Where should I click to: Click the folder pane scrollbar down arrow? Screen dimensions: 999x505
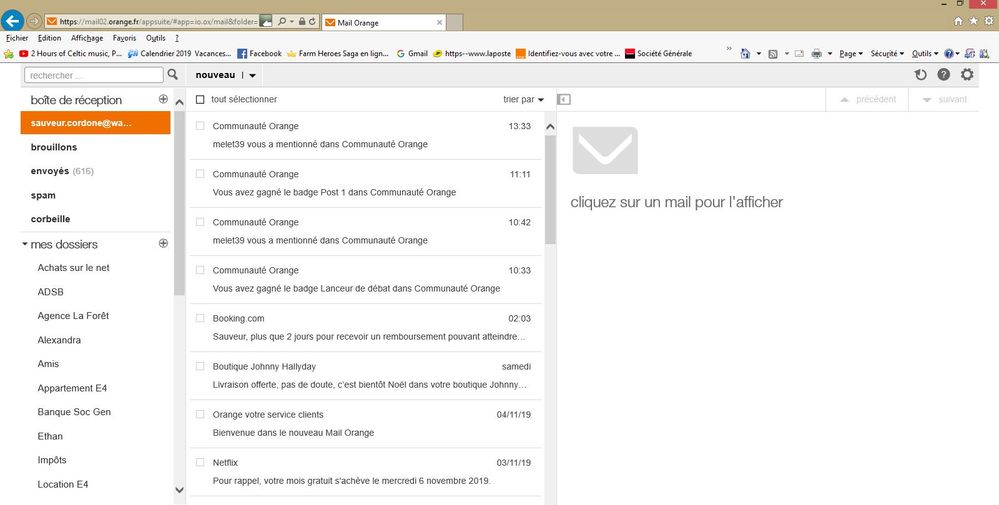[x=179, y=490]
